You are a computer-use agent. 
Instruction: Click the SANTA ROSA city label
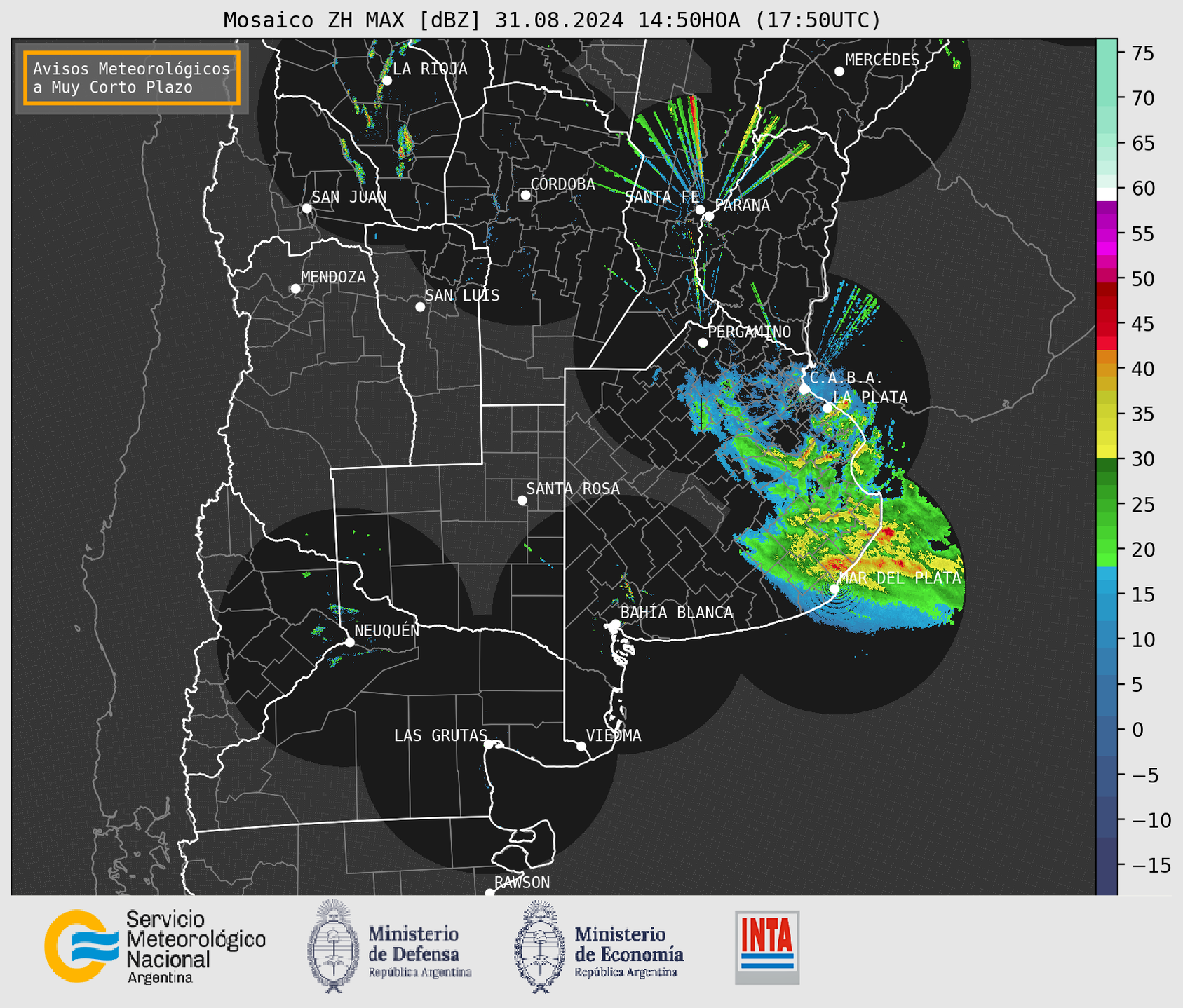click(573, 489)
